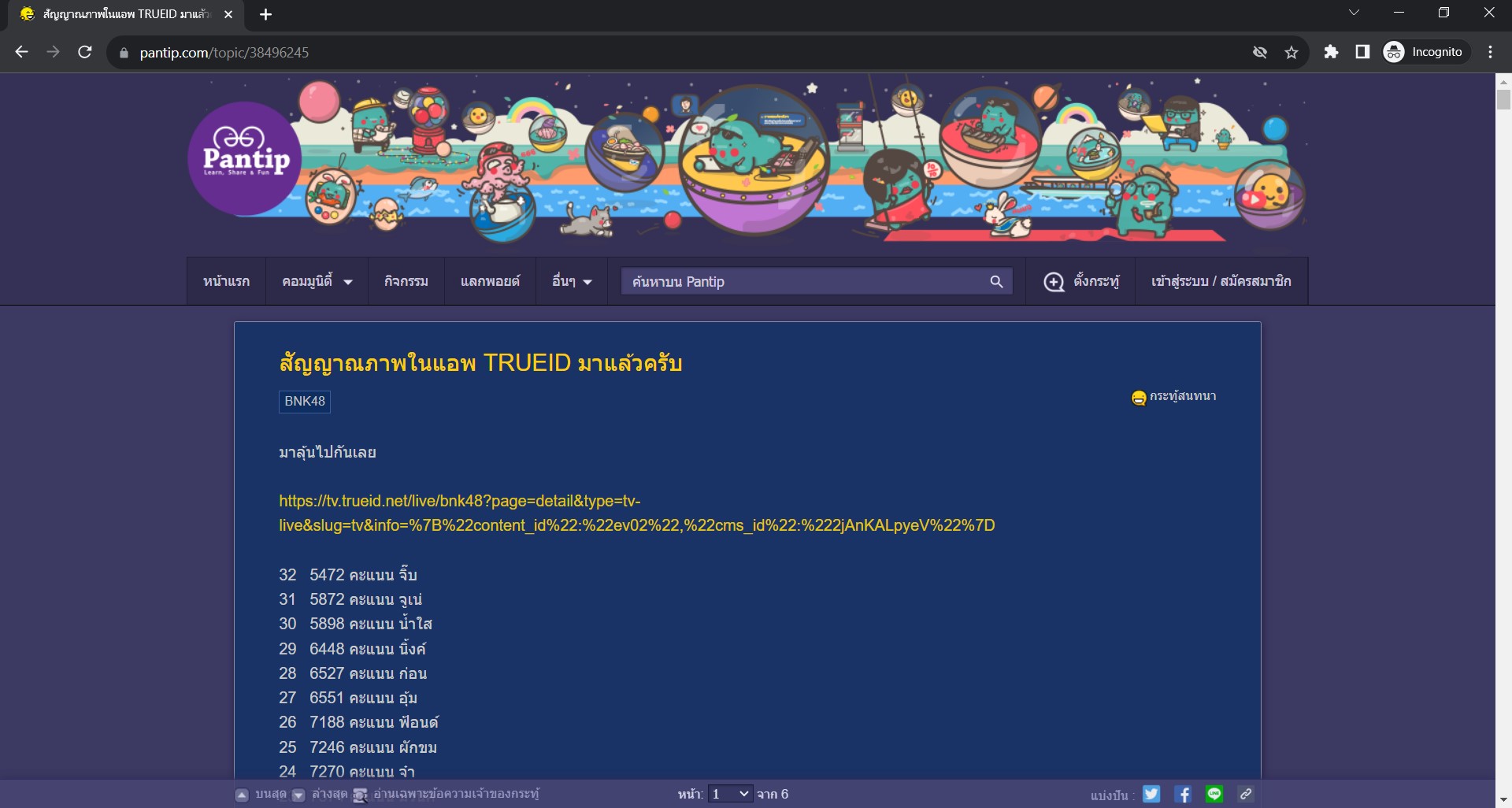Screen dimensions: 1512x808
Task: Click the browser address bar URL
Action: [x=224, y=52]
